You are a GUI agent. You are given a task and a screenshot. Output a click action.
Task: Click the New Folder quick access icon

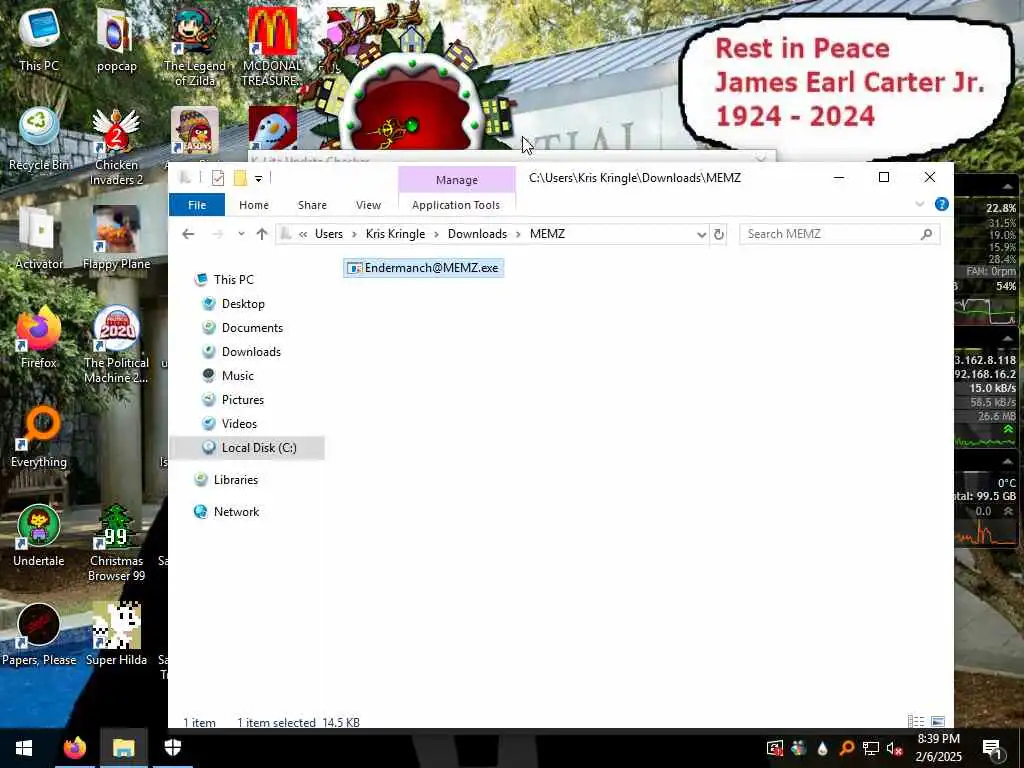[240, 178]
